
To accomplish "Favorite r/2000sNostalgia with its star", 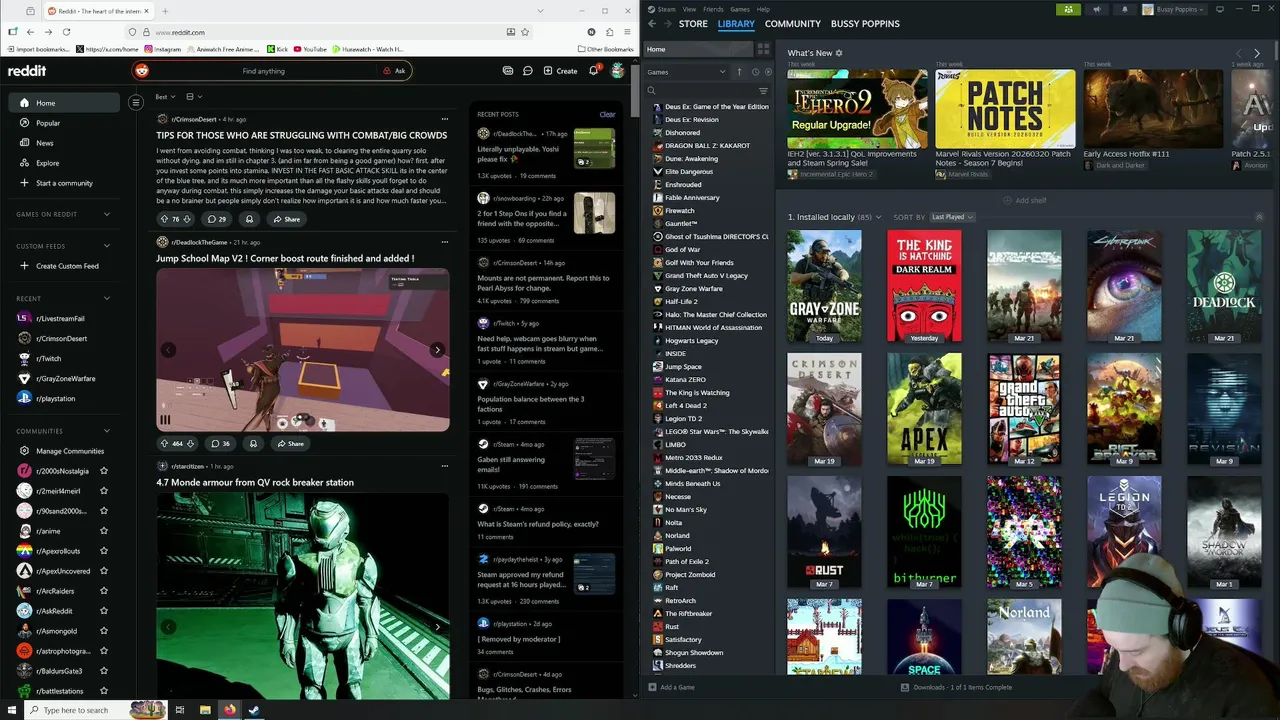I will [104, 471].
